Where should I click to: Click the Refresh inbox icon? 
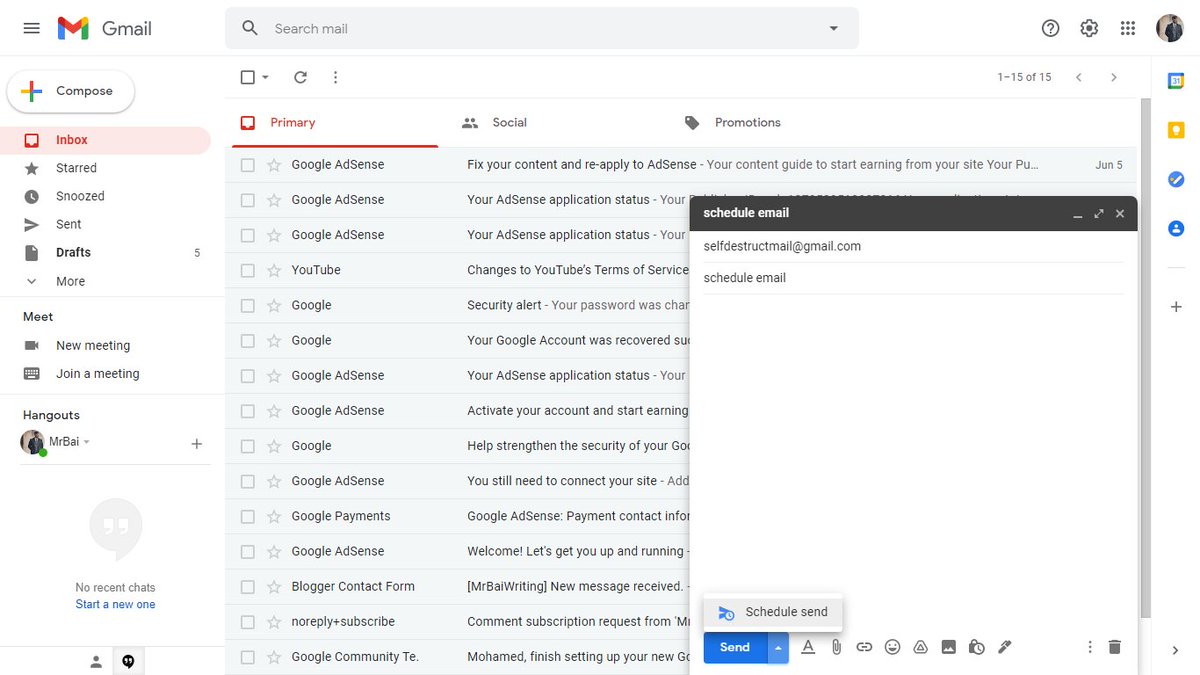pos(300,77)
